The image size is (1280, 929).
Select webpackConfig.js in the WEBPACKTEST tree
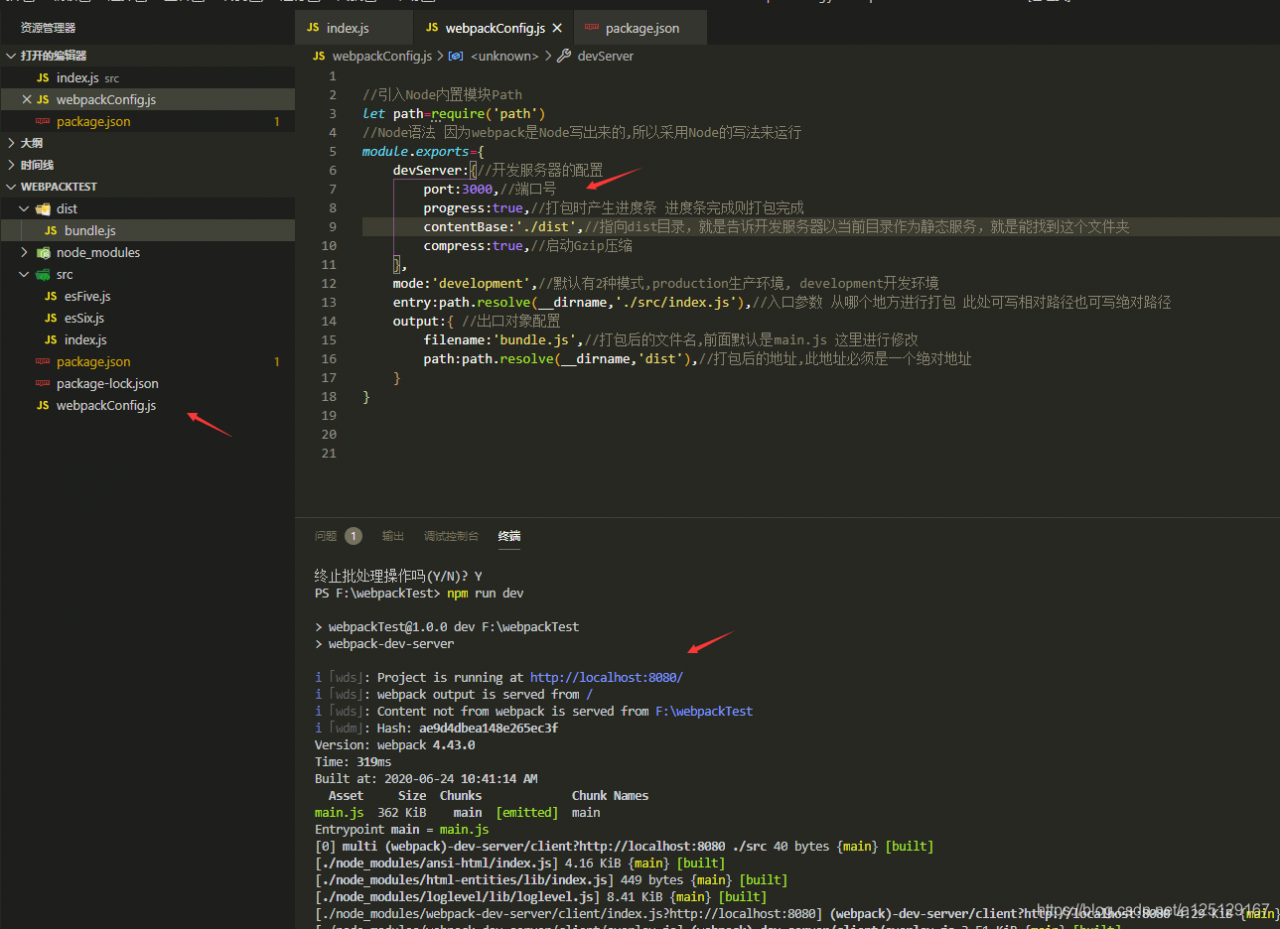(147, 406)
